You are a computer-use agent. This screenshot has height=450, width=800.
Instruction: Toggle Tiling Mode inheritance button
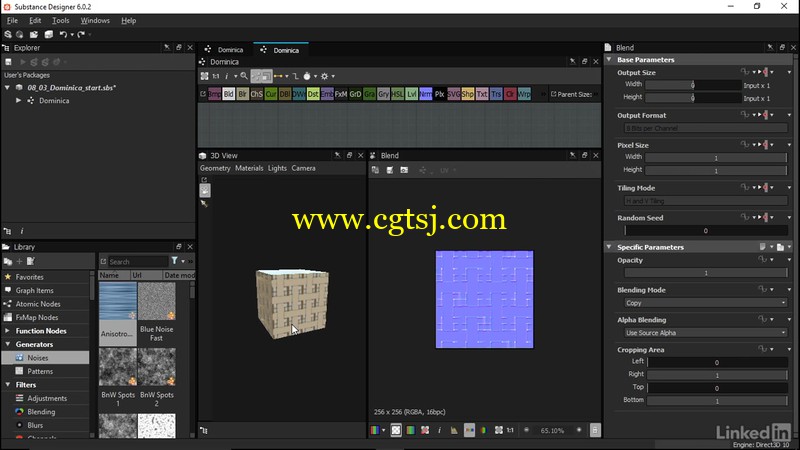click(766, 188)
